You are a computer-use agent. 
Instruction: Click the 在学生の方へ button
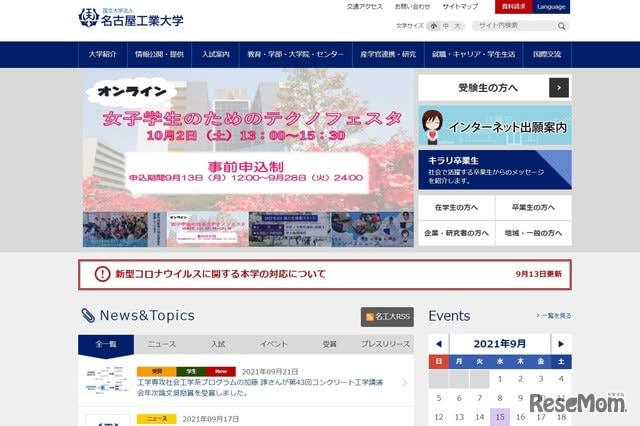click(x=456, y=208)
